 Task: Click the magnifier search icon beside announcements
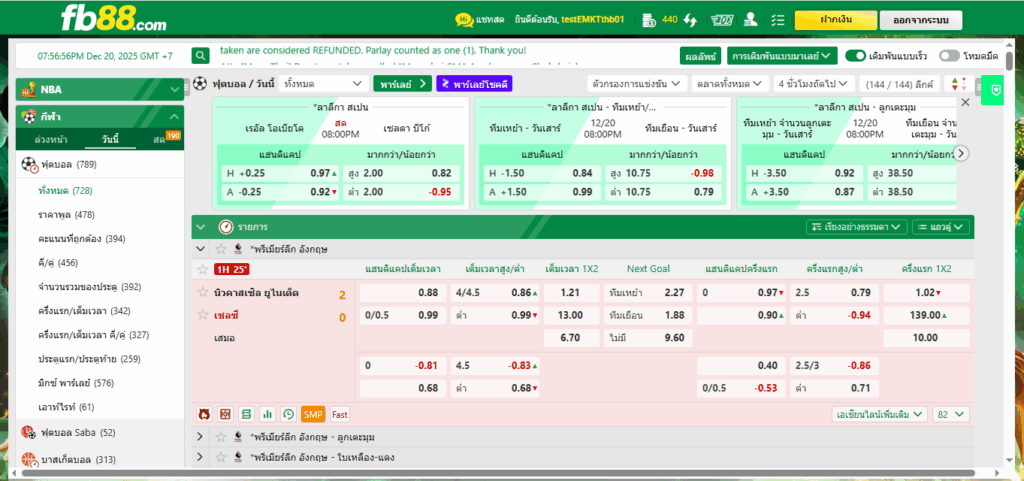tap(202, 55)
